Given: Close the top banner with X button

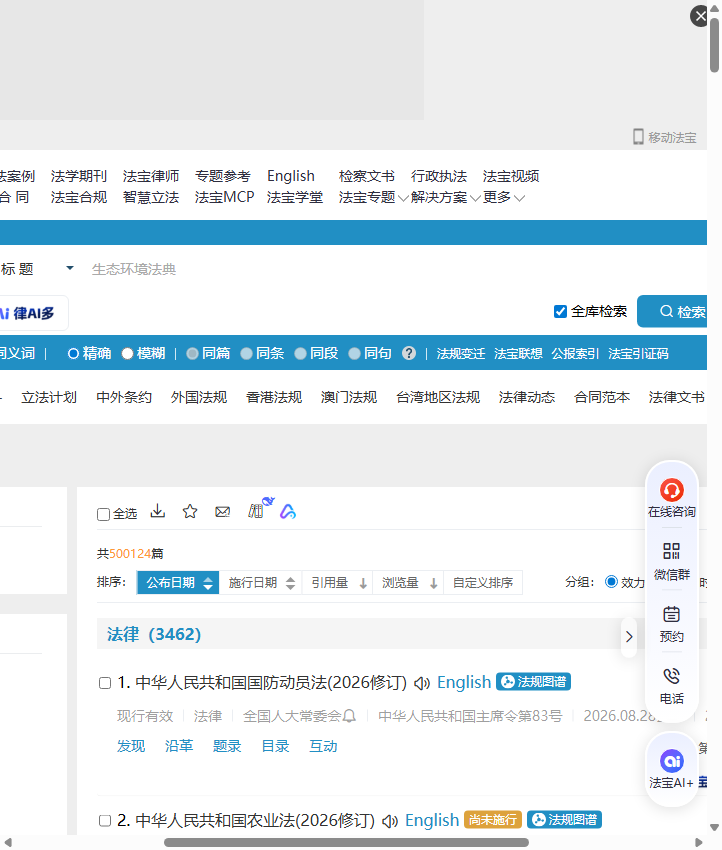Looking at the screenshot, I should click(699, 16).
